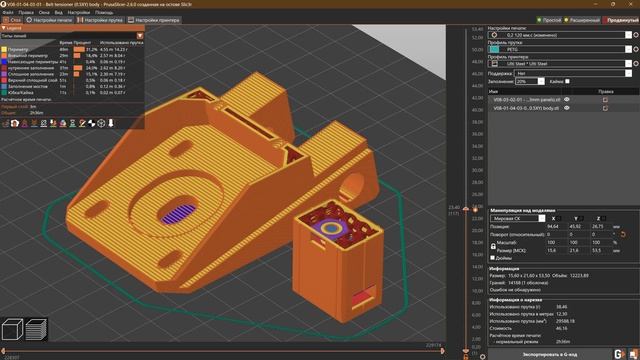Toggle Retractions icon in legend toolbar
The height and width of the screenshot is (360, 640).
click(x=25, y=123)
